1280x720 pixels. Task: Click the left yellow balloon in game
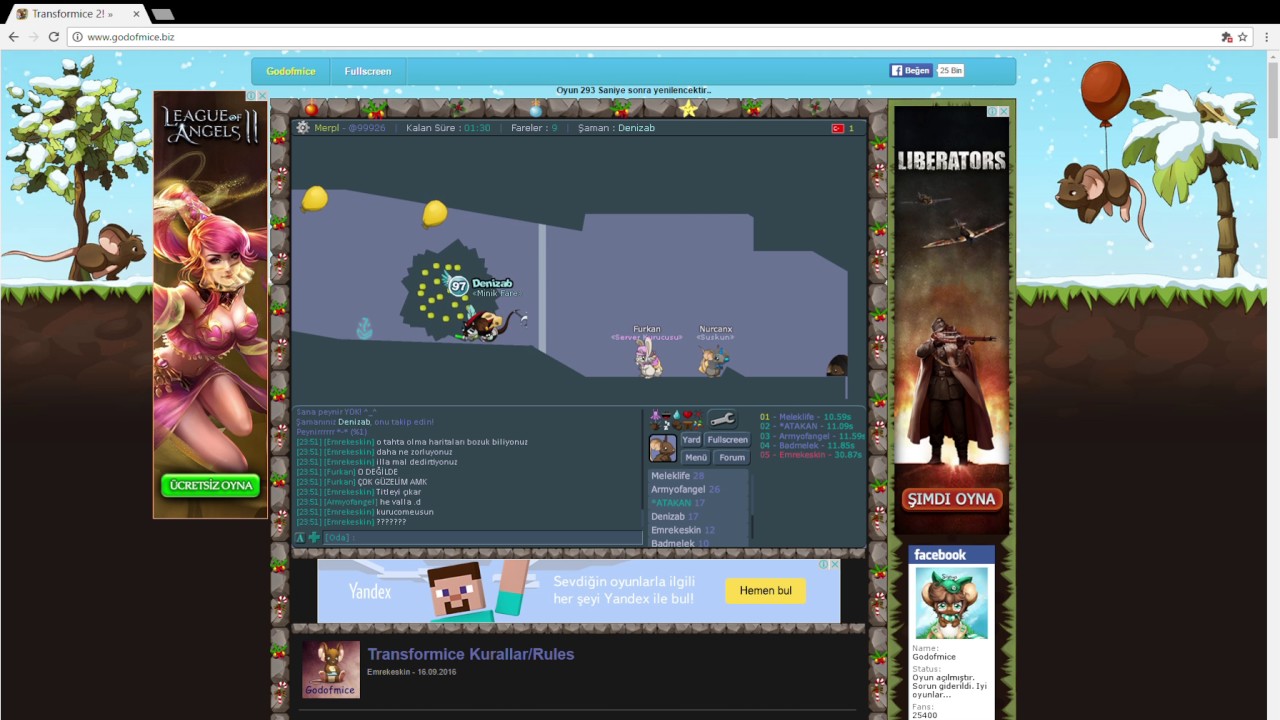314,198
